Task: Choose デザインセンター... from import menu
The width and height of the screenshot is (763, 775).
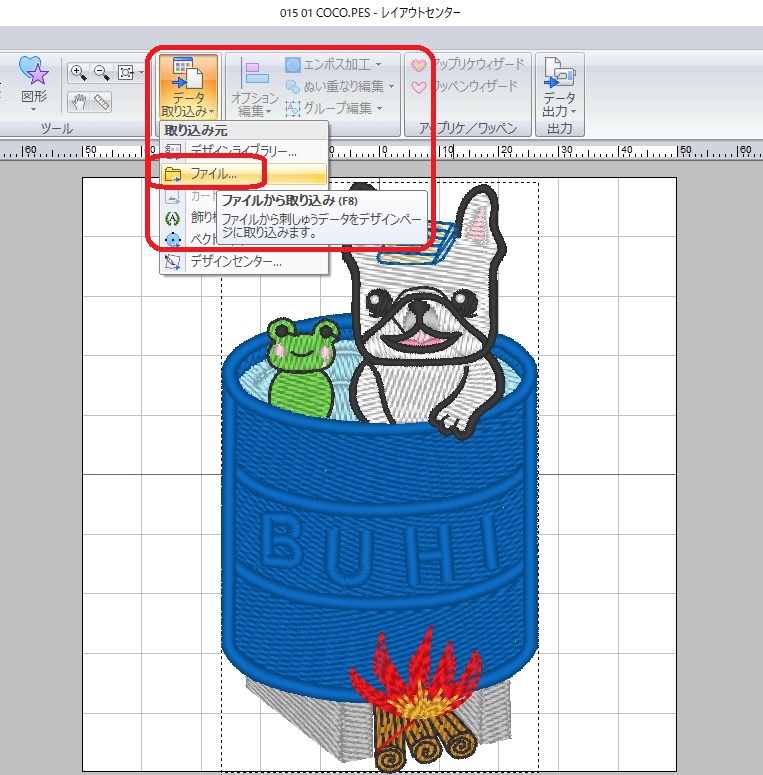Action: tap(244, 261)
